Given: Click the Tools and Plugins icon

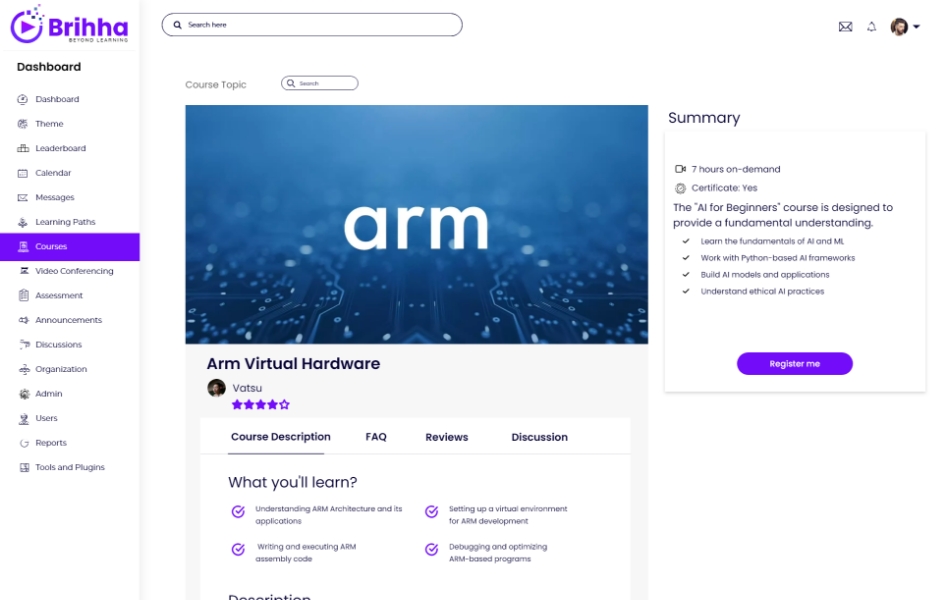Looking at the screenshot, I should tap(24, 468).
